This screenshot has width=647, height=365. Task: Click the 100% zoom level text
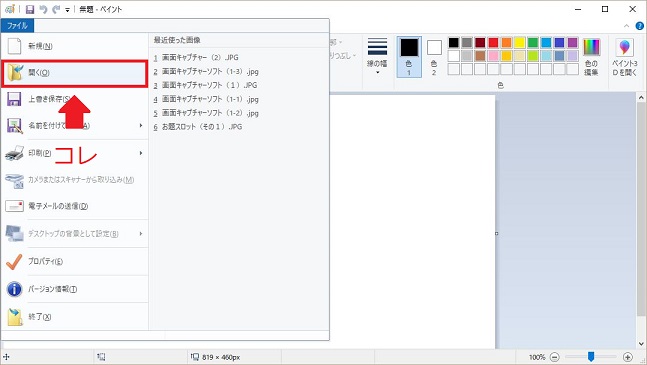[537, 357]
